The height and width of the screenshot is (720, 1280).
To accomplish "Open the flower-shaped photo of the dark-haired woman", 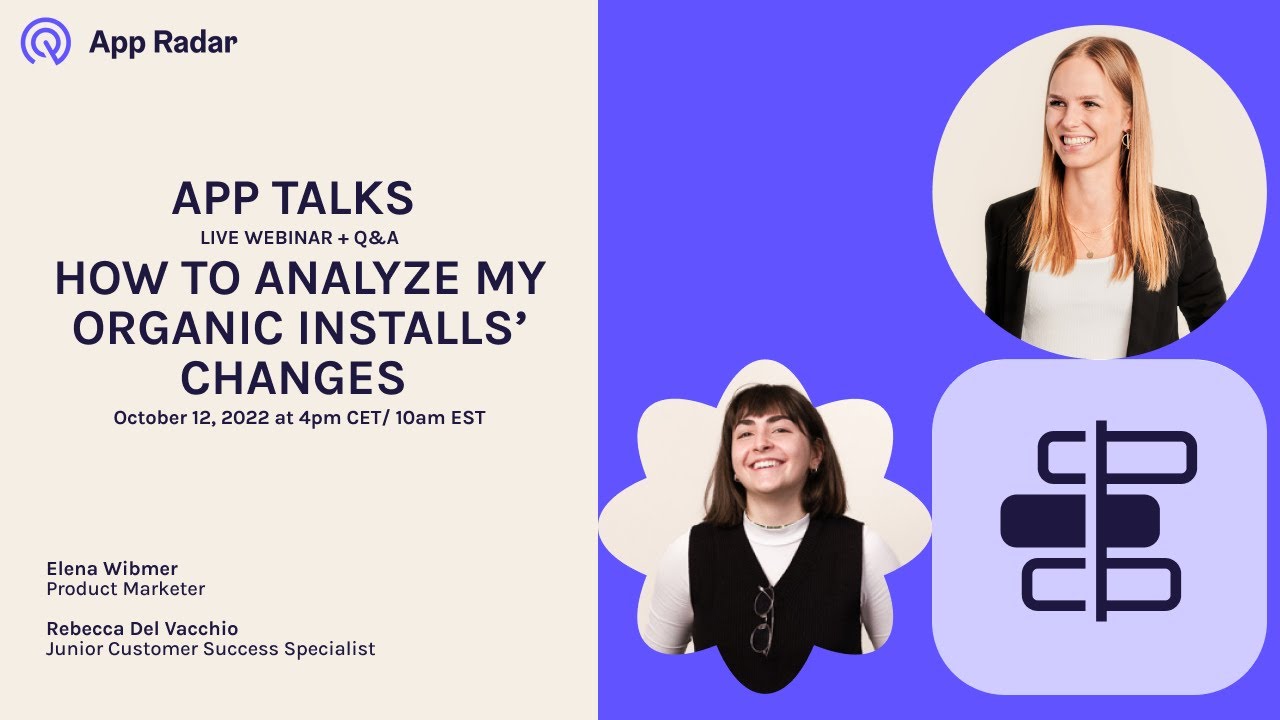I will (765, 526).
